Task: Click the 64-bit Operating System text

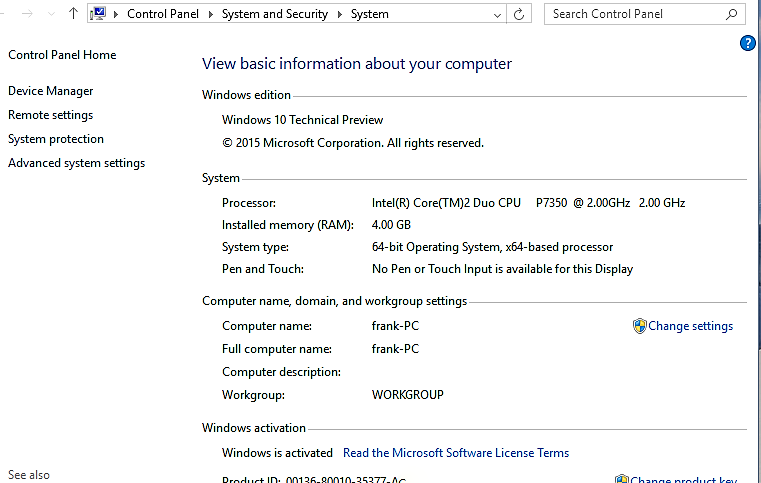Action: 492,247
